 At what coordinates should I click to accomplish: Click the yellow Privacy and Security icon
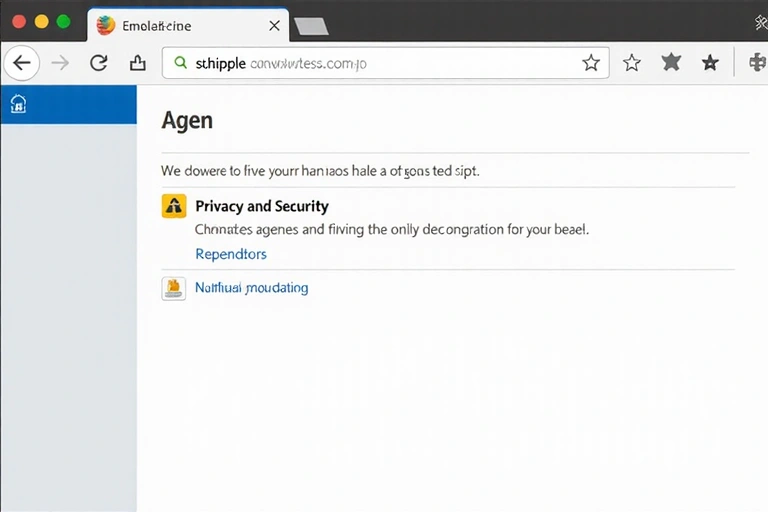pos(174,206)
